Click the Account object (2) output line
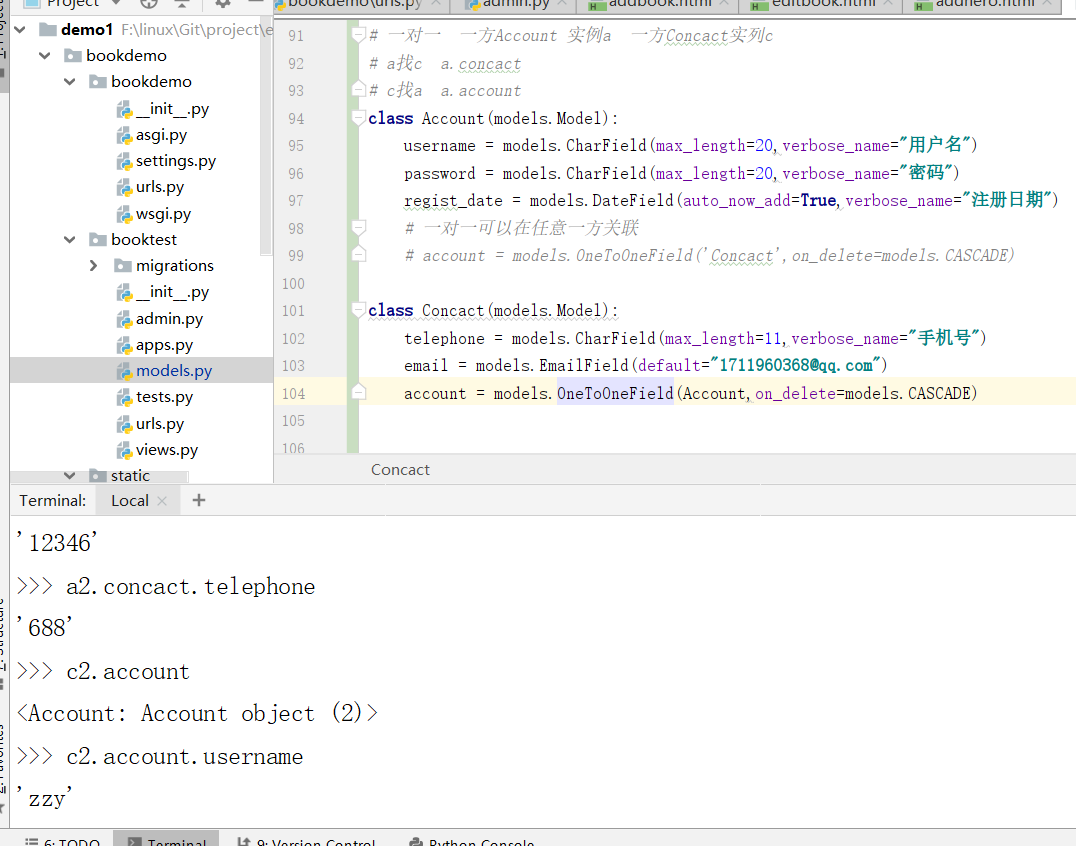The width and height of the screenshot is (1076, 846). point(197,714)
